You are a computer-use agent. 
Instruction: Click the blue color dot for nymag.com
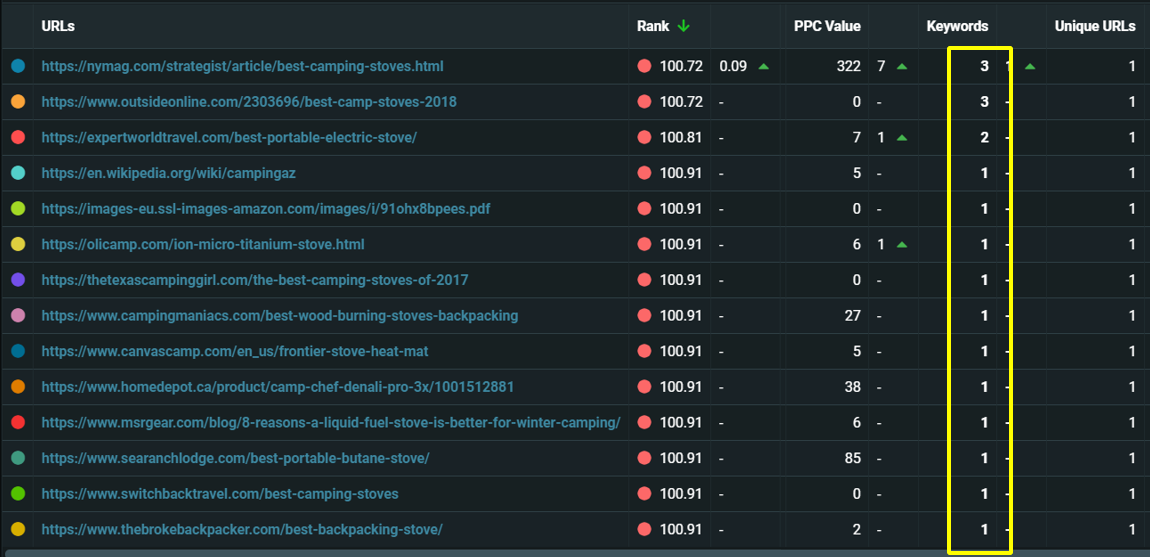coord(18,66)
